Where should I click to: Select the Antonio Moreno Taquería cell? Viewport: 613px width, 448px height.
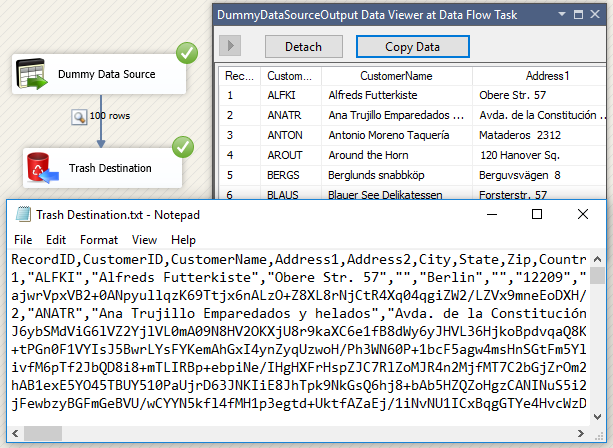pyautogui.click(x=397, y=135)
